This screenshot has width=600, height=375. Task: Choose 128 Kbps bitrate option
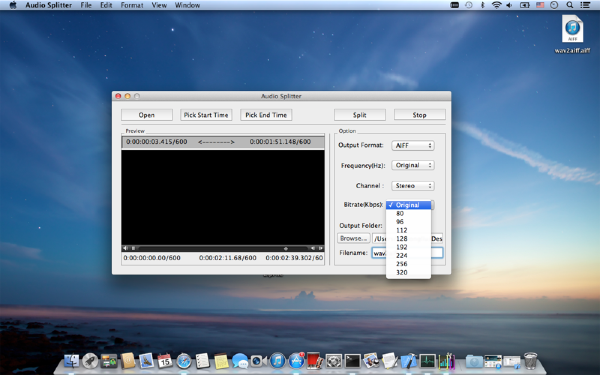pos(408,239)
